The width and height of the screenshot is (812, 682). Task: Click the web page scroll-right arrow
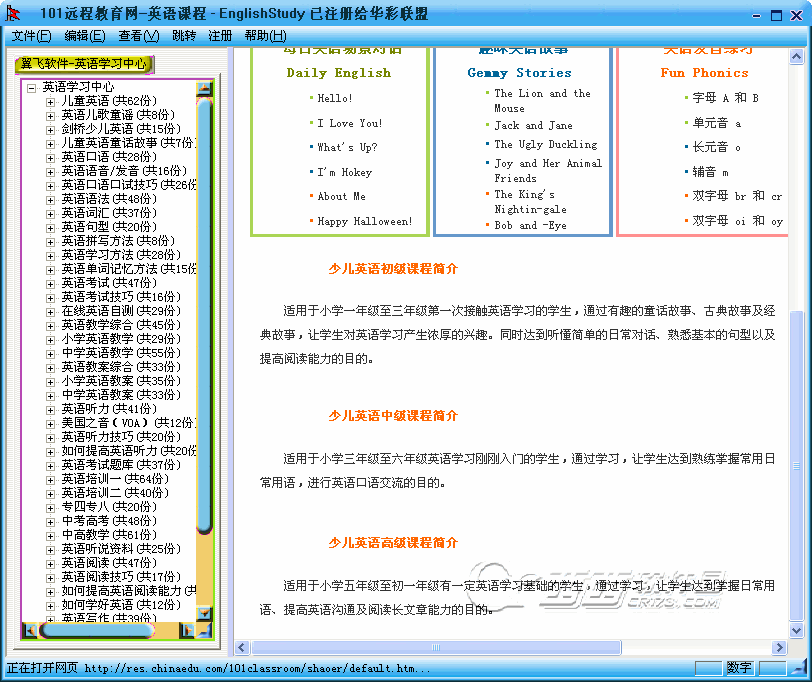(780, 647)
